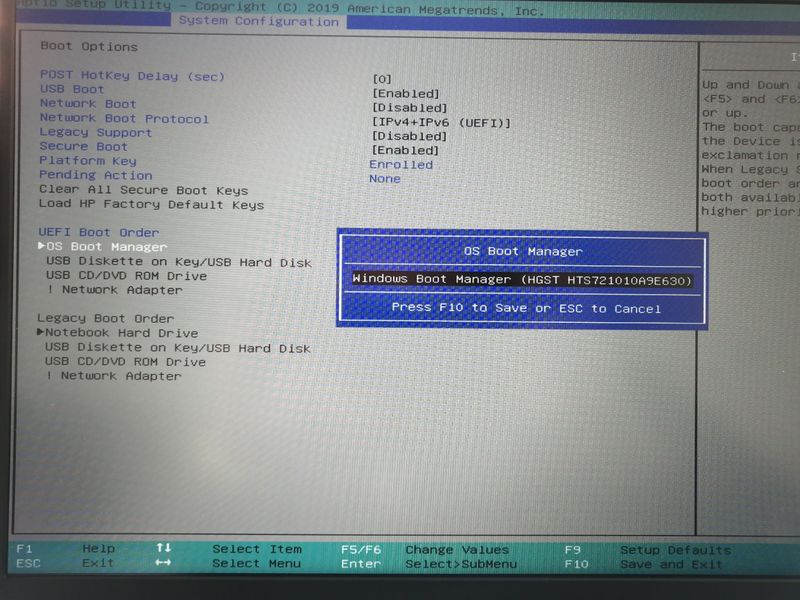Toggle Network Boot [Disabled] value
This screenshot has height=600, width=800.
tap(409, 108)
